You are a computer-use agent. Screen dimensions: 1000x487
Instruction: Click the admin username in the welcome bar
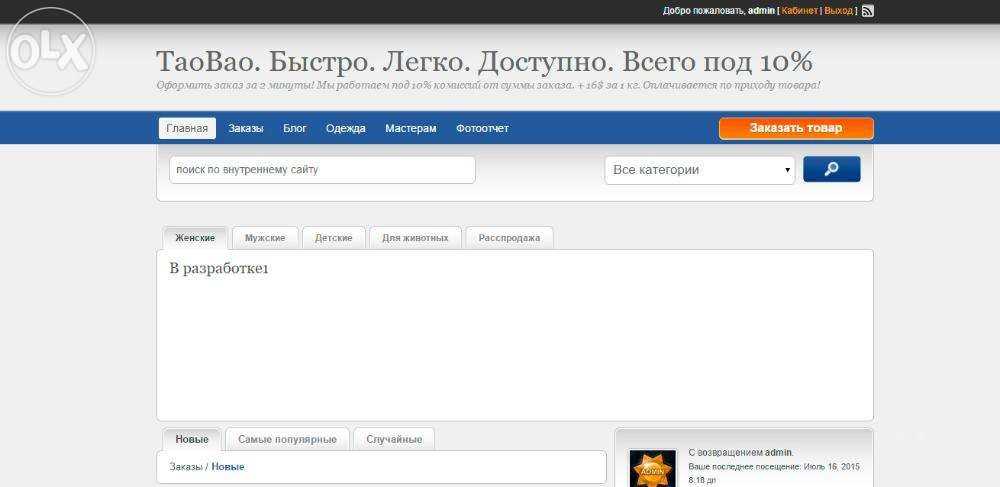761,11
